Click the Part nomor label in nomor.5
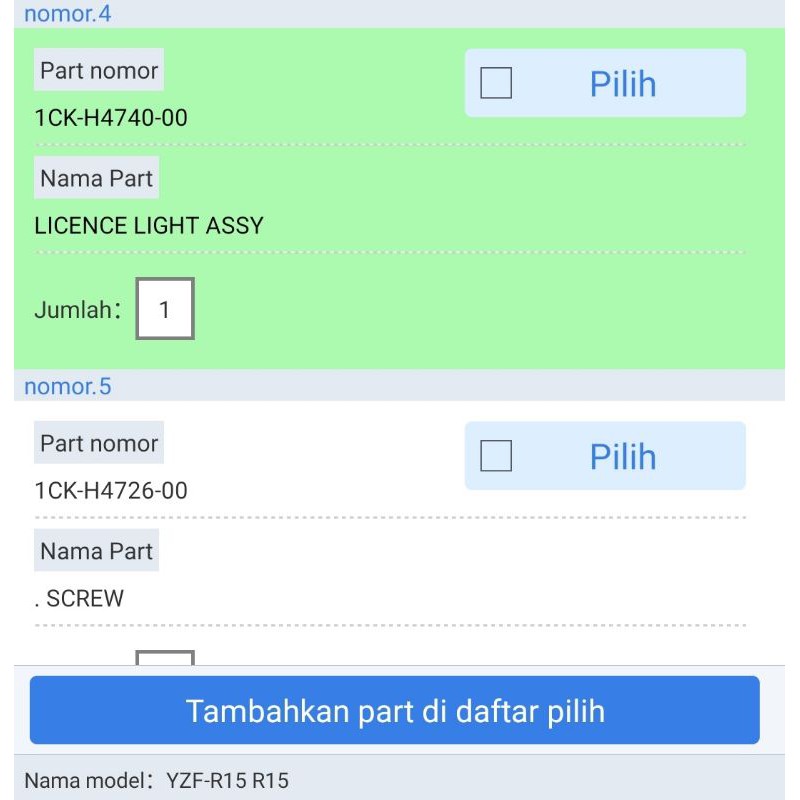The image size is (800, 800). coord(98,442)
